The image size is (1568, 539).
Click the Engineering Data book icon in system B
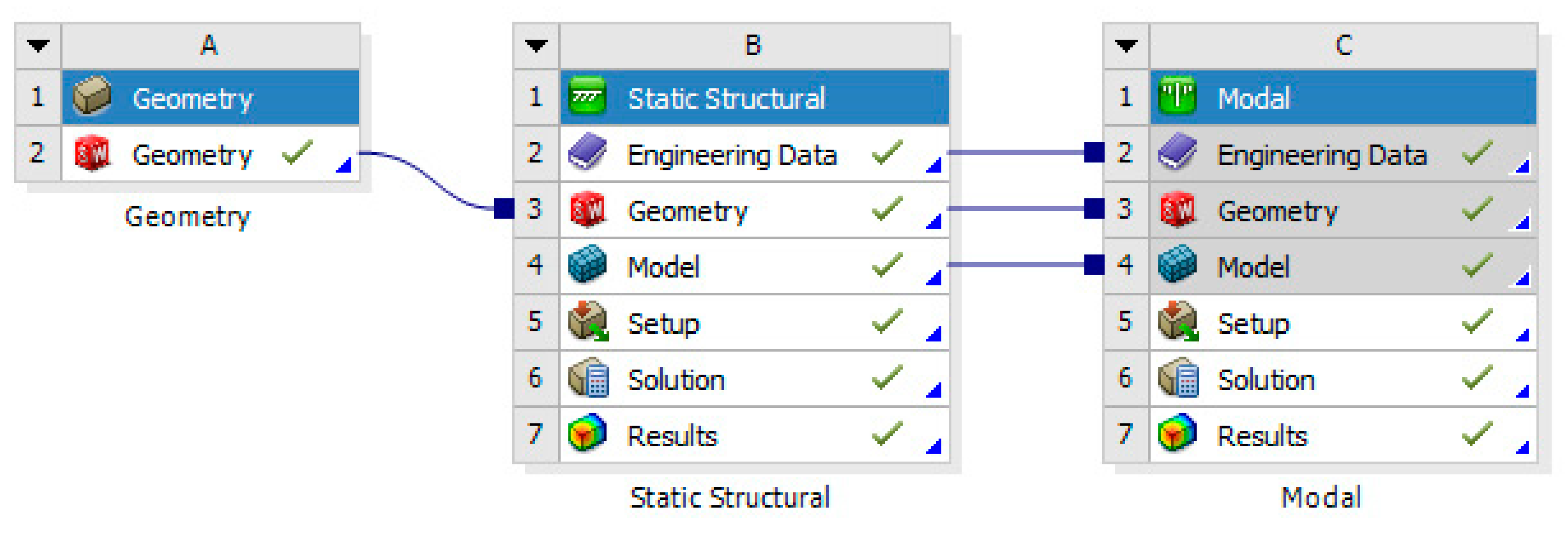[x=587, y=152]
